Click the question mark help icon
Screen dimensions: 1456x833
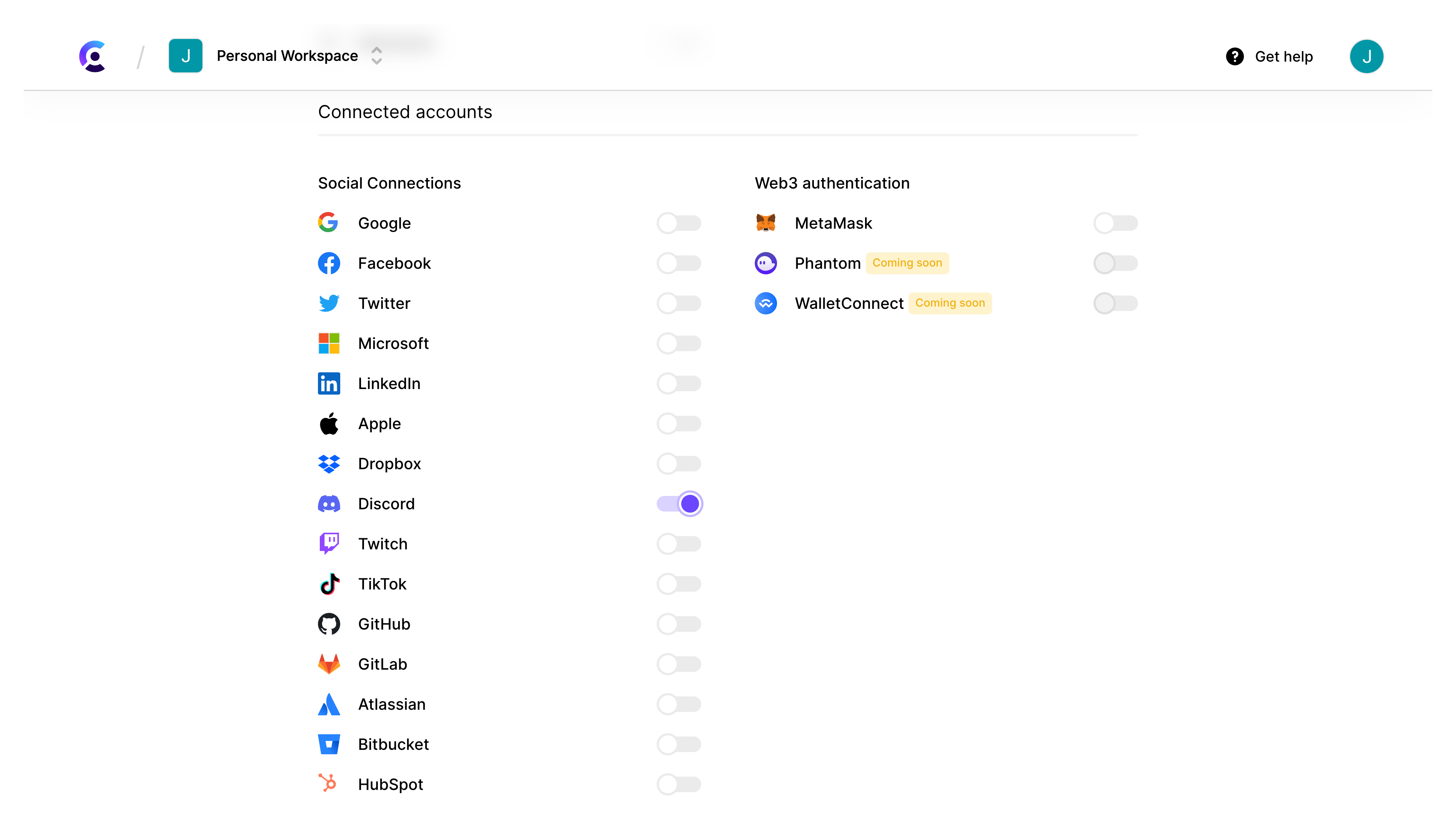(1235, 56)
